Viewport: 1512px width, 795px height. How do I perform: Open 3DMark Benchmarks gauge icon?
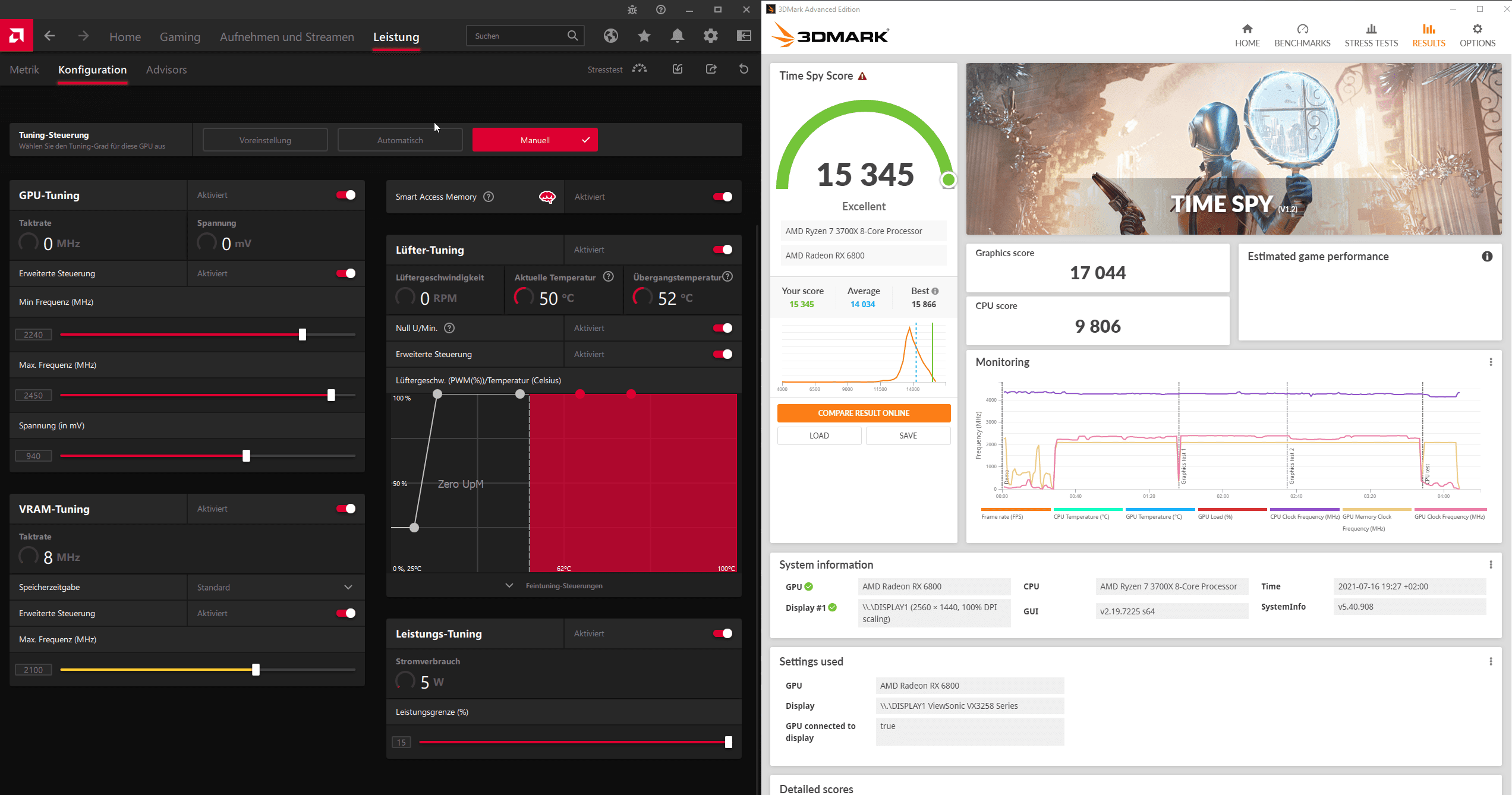click(1302, 29)
